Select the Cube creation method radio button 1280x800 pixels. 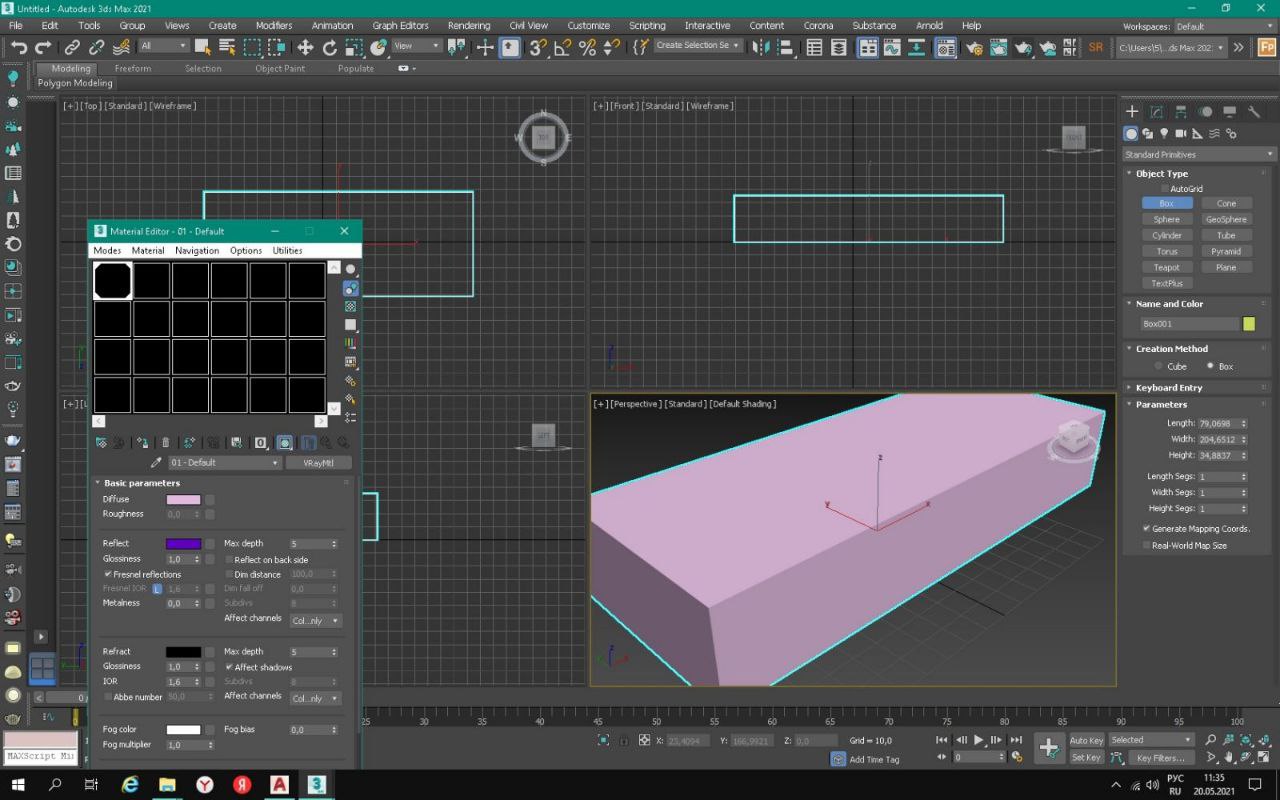pos(1159,366)
